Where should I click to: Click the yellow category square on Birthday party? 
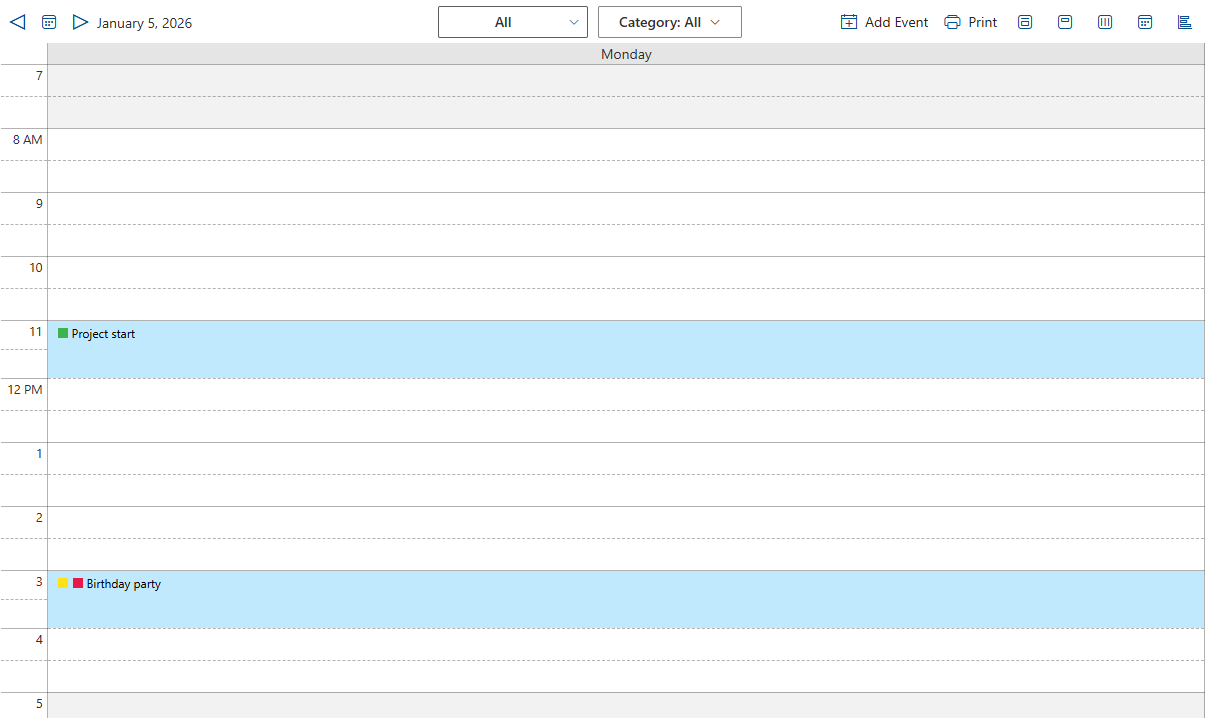point(63,583)
